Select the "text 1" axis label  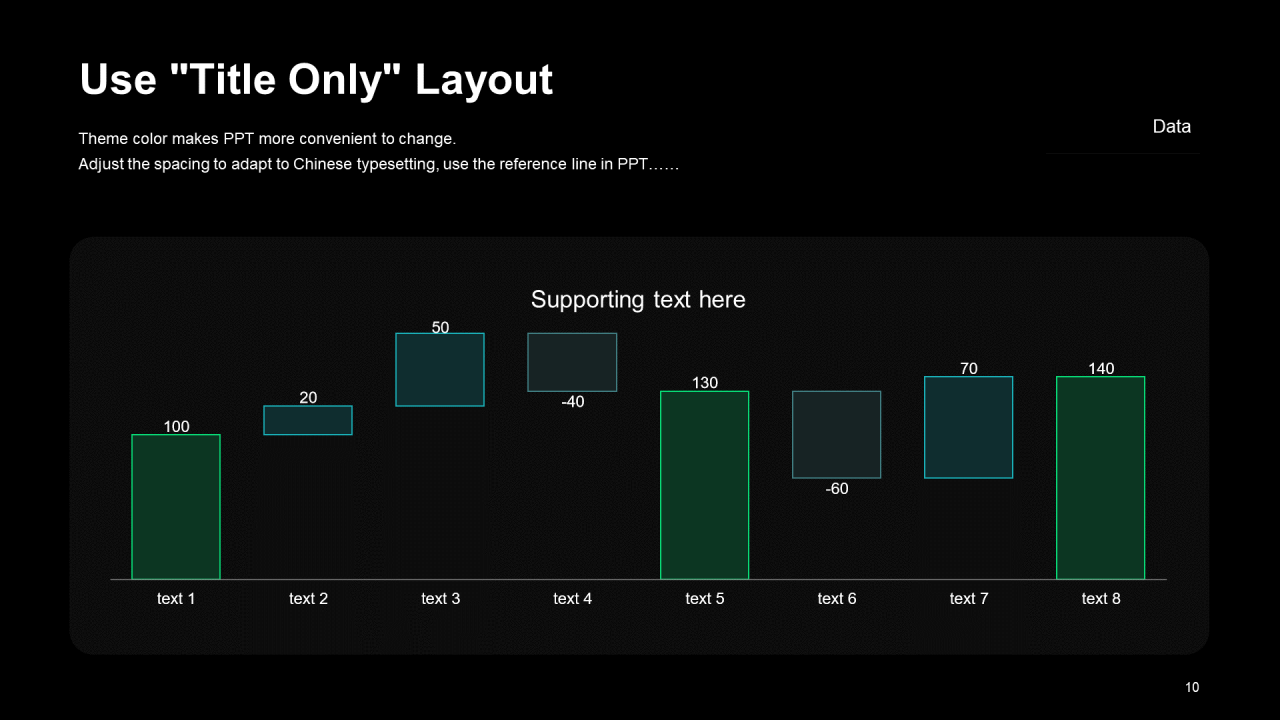pos(176,598)
